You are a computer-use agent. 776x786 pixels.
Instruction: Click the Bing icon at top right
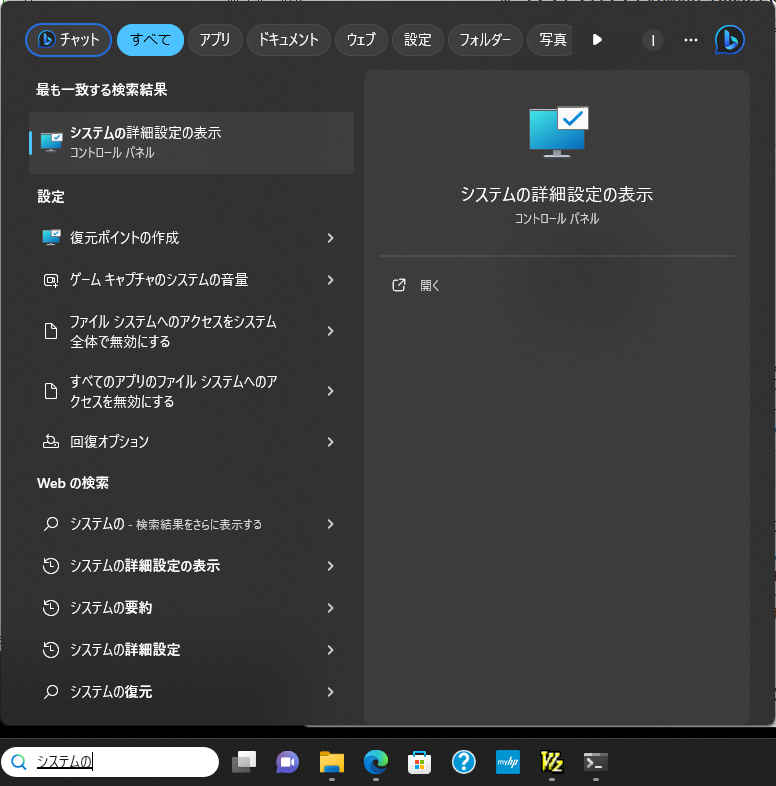[x=729, y=40]
